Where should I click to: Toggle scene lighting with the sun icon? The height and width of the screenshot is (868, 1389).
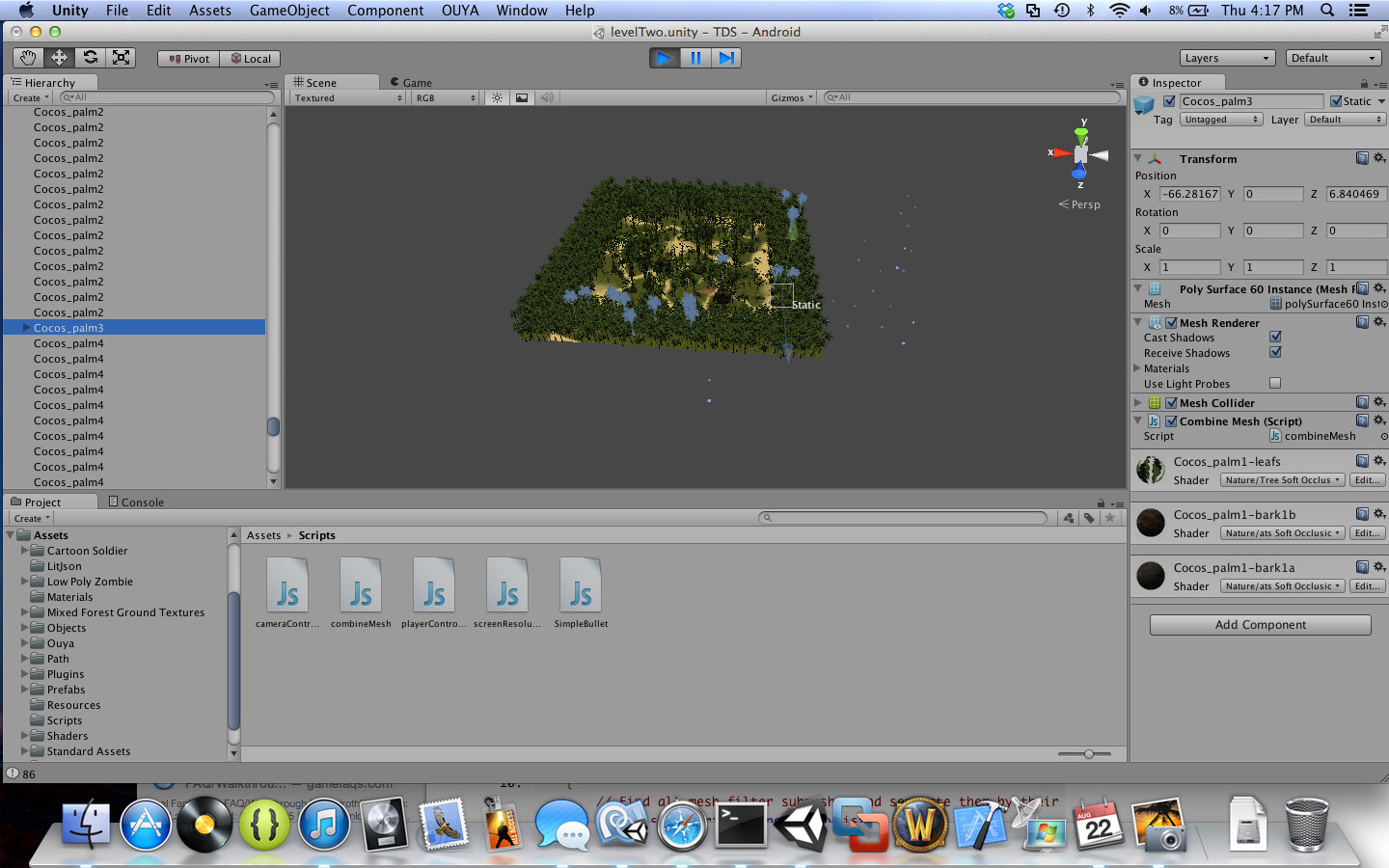[x=496, y=96]
